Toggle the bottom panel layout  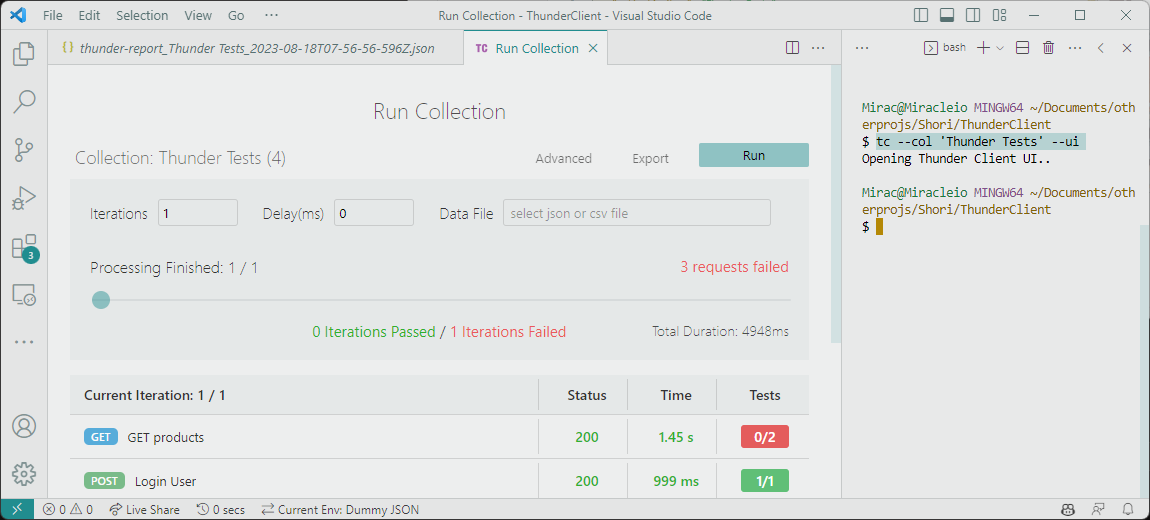[947, 15]
